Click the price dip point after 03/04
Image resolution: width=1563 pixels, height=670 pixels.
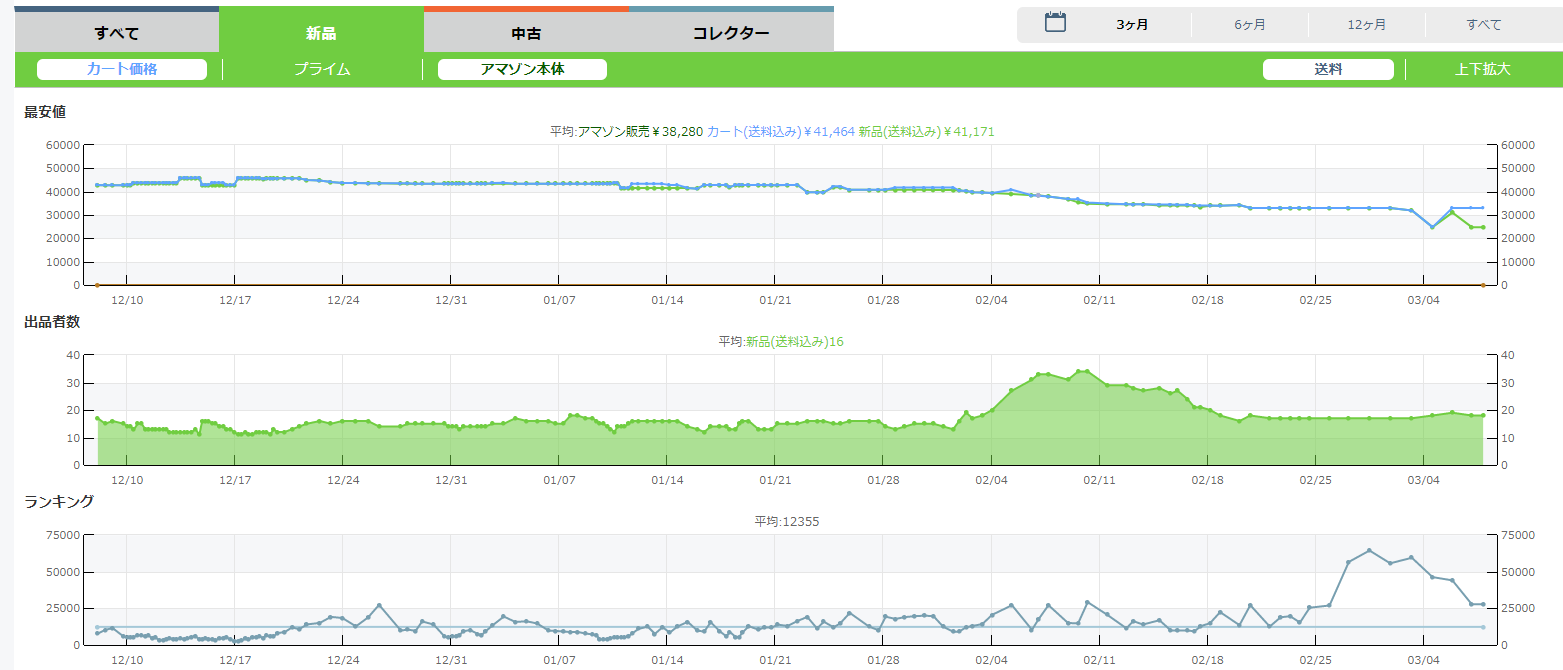click(x=1432, y=227)
